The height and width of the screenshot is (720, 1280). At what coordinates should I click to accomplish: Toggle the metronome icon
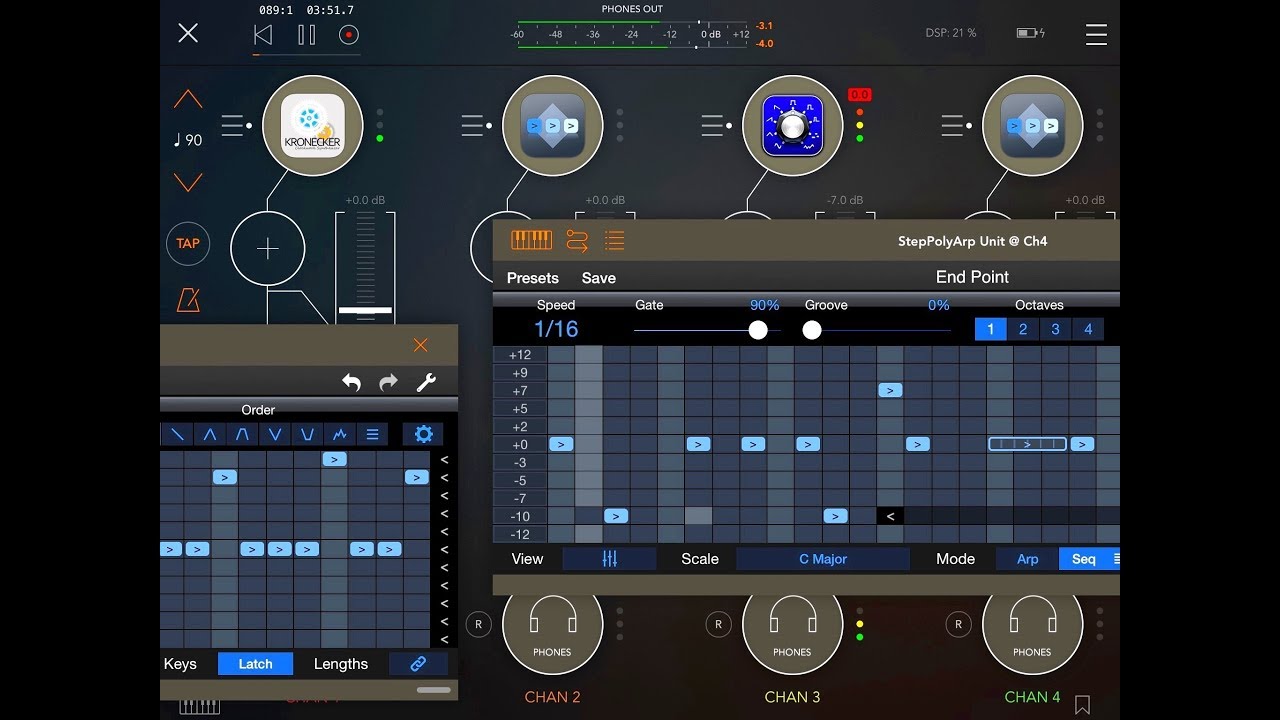[x=188, y=299]
